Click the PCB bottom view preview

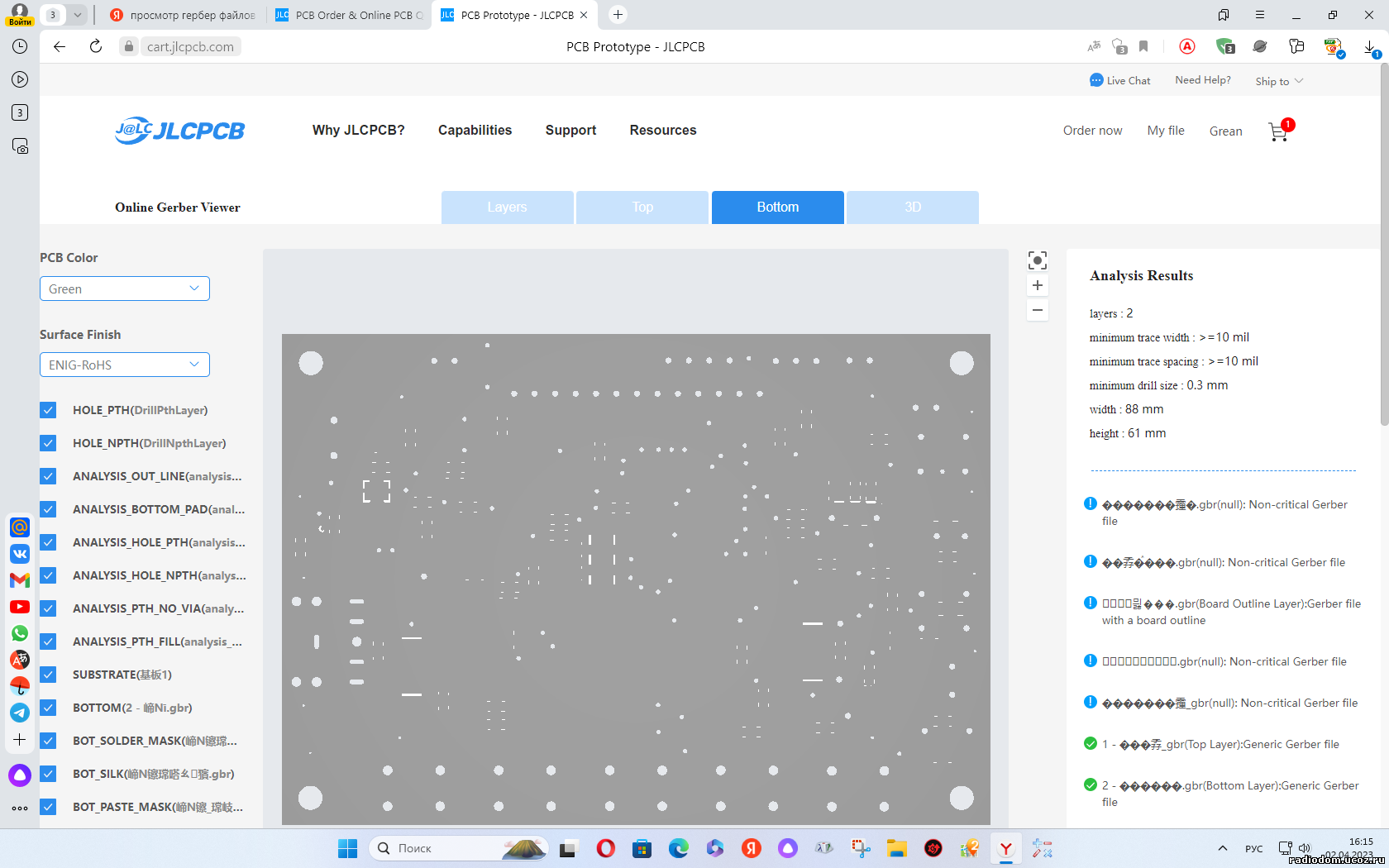coord(636,579)
